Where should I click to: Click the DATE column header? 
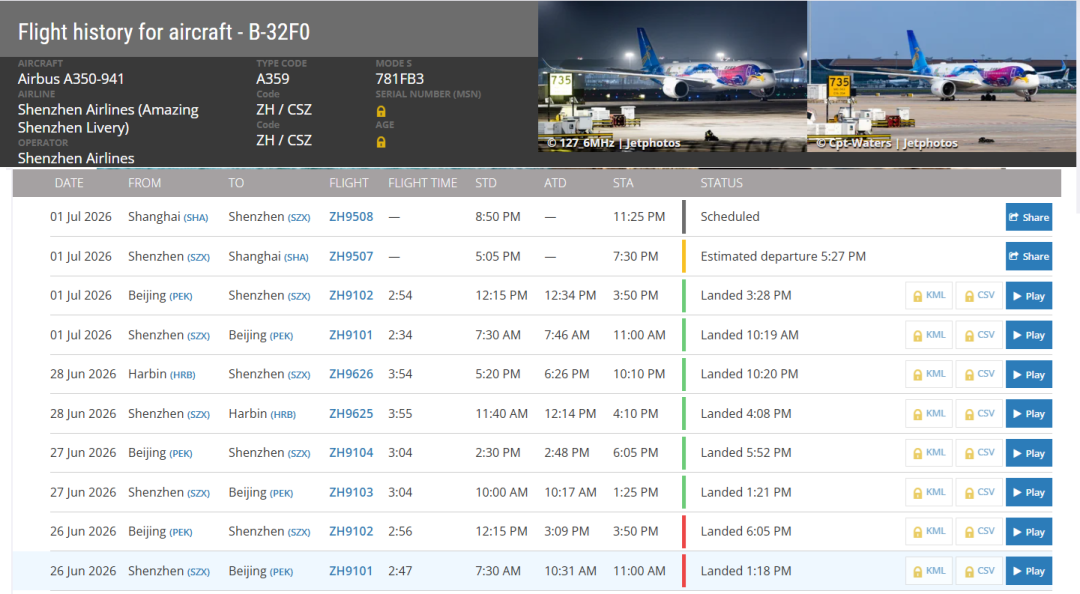[x=69, y=183]
